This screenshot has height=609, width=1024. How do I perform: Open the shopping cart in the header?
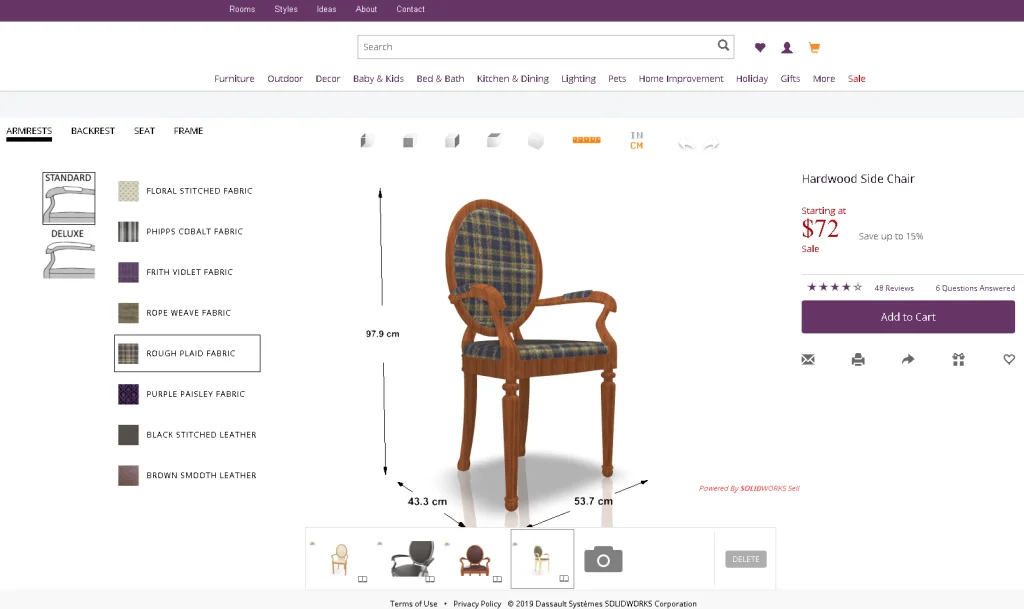pyautogui.click(x=814, y=47)
